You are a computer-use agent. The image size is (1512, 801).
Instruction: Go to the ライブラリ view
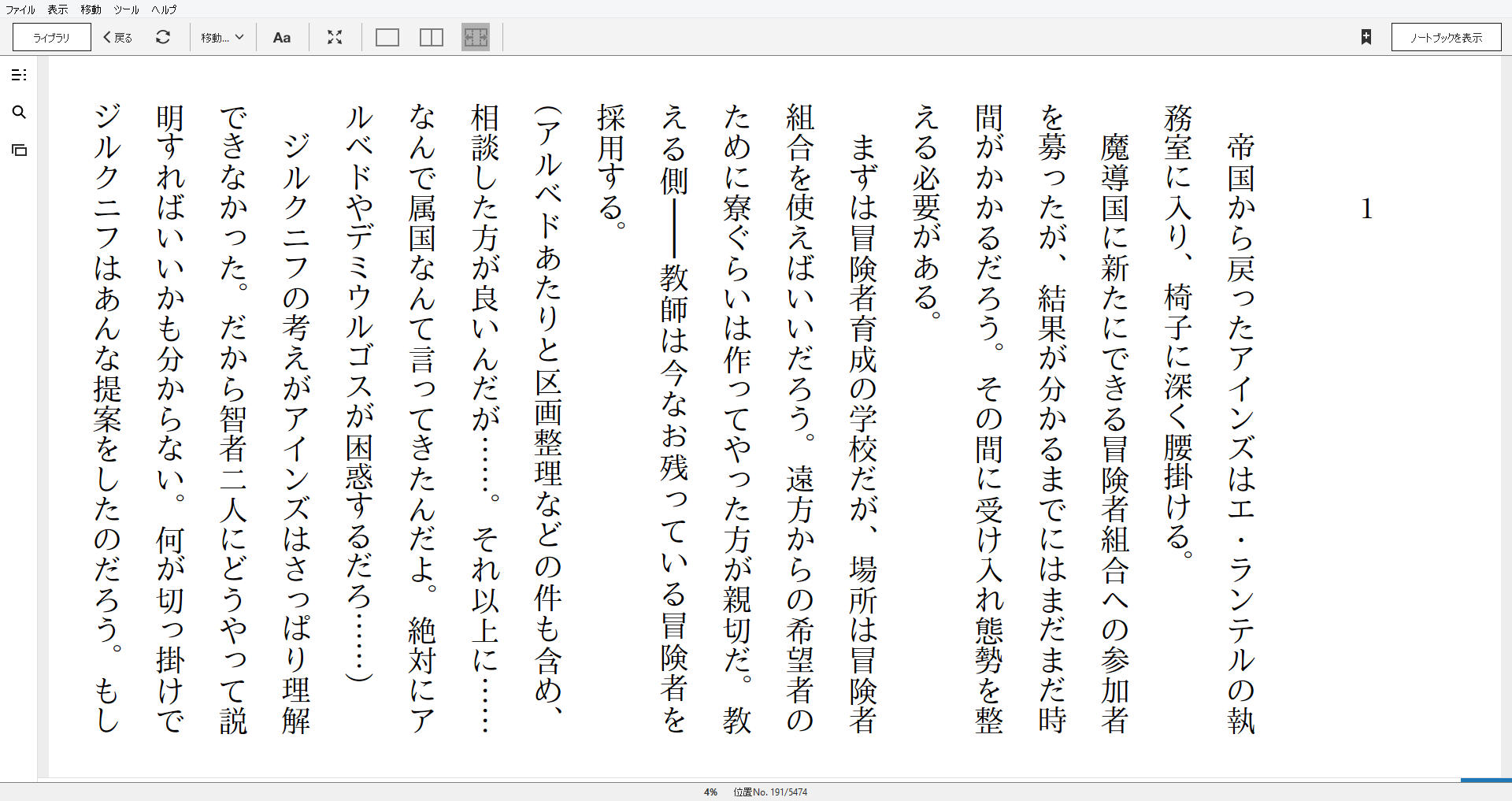coord(52,37)
